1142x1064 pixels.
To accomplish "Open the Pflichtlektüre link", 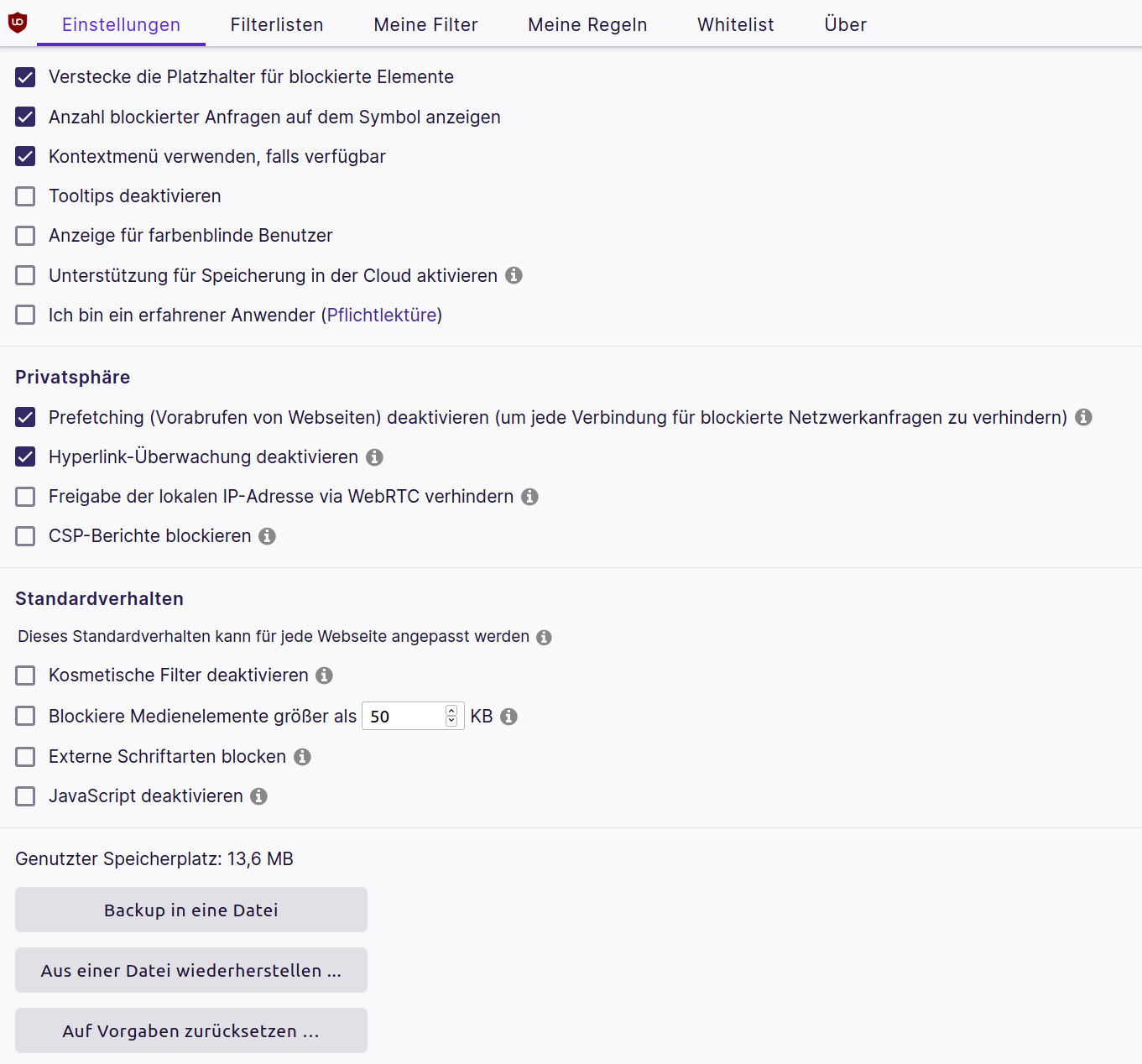I will [382, 316].
